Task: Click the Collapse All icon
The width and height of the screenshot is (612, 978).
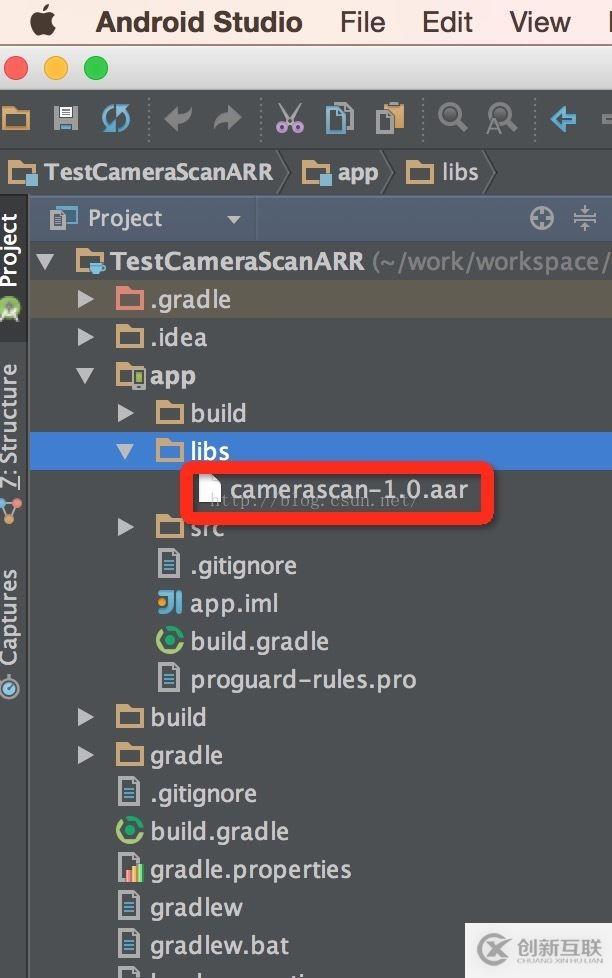Action: click(585, 218)
